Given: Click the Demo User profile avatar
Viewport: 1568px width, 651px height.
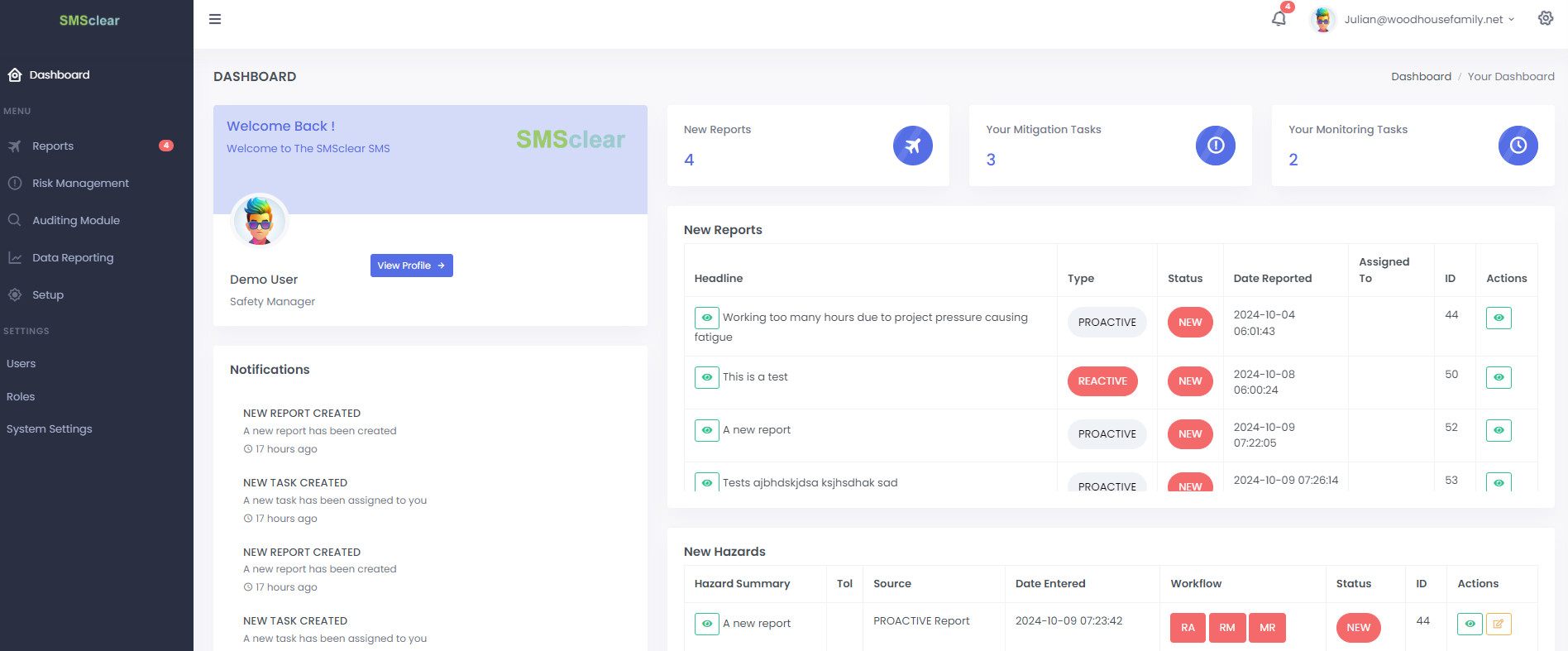Looking at the screenshot, I should click(259, 221).
